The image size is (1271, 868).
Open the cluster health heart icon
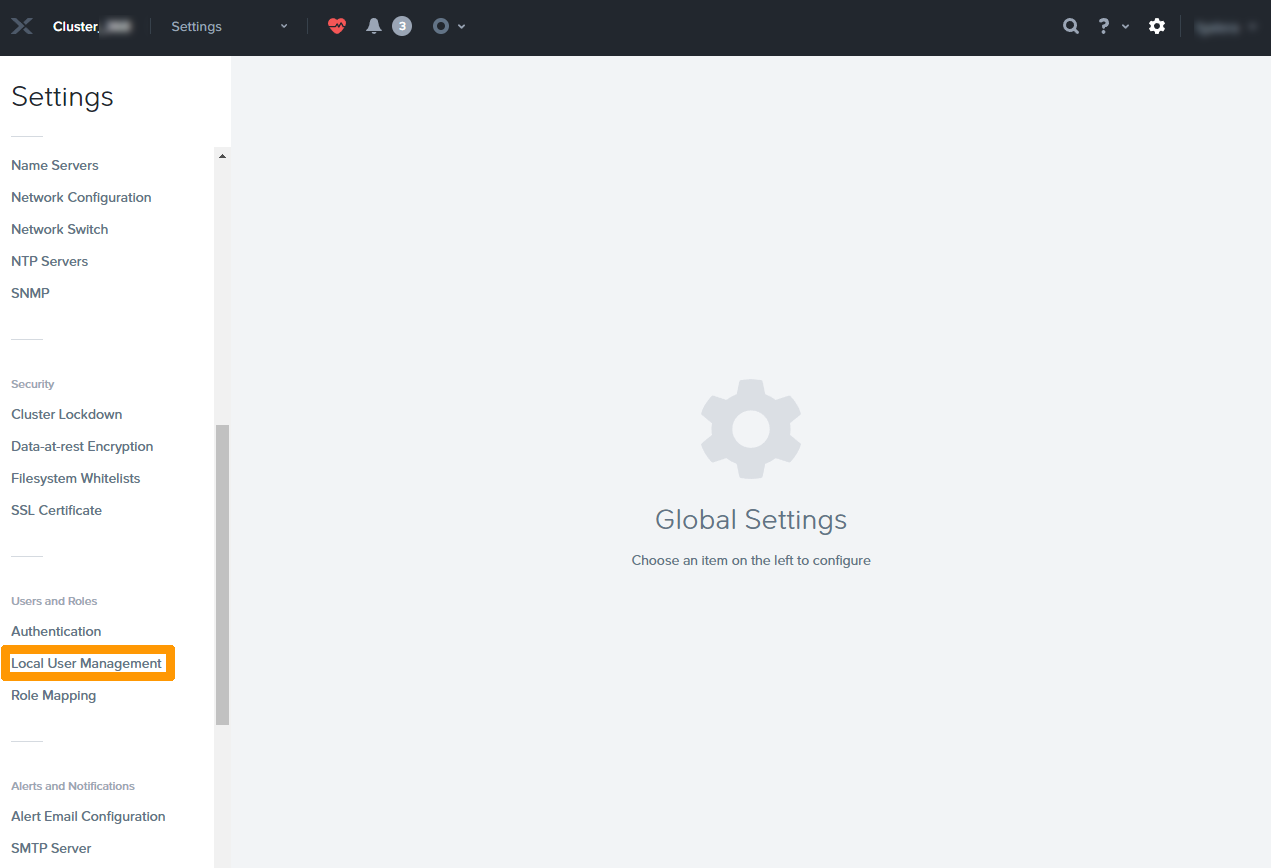[x=337, y=27]
